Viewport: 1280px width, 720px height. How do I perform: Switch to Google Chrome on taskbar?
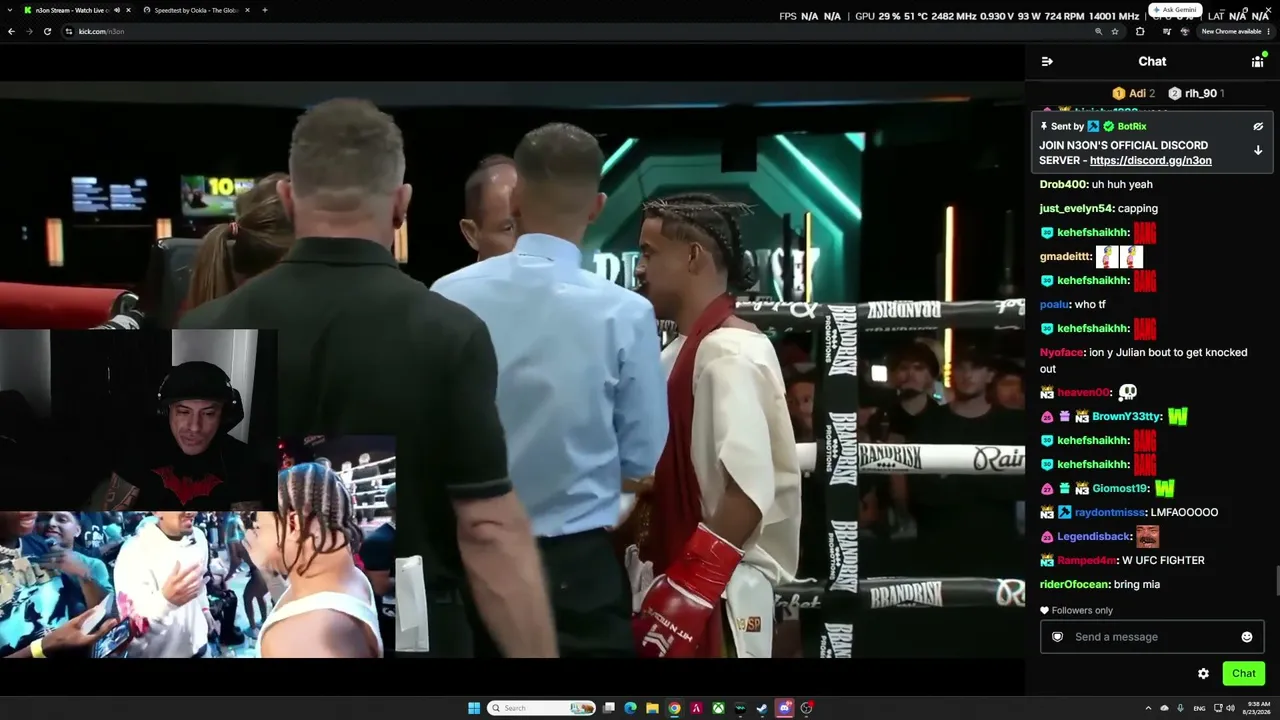coord(674,708)
